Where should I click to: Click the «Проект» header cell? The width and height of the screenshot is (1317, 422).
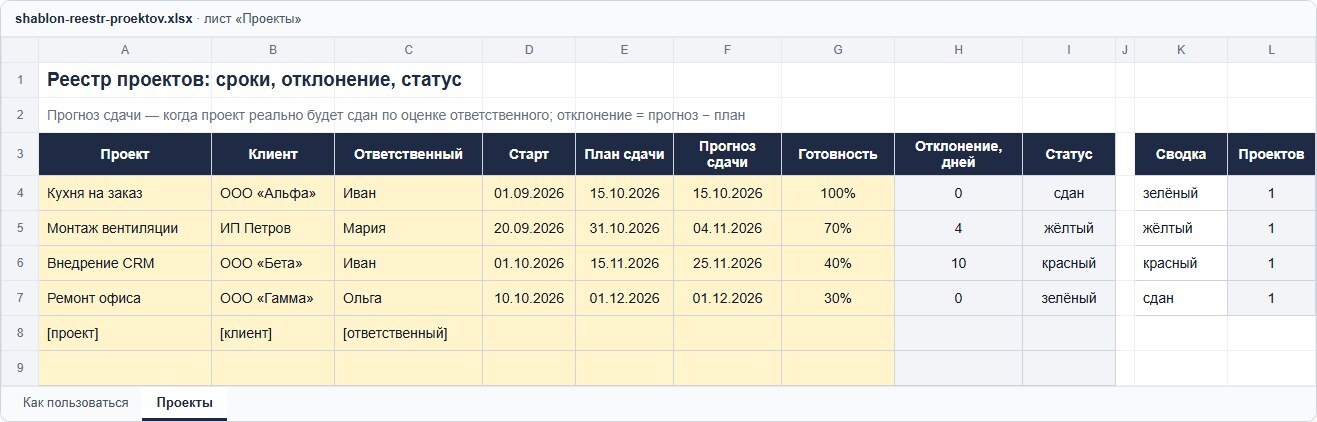[x=125, y=154]
